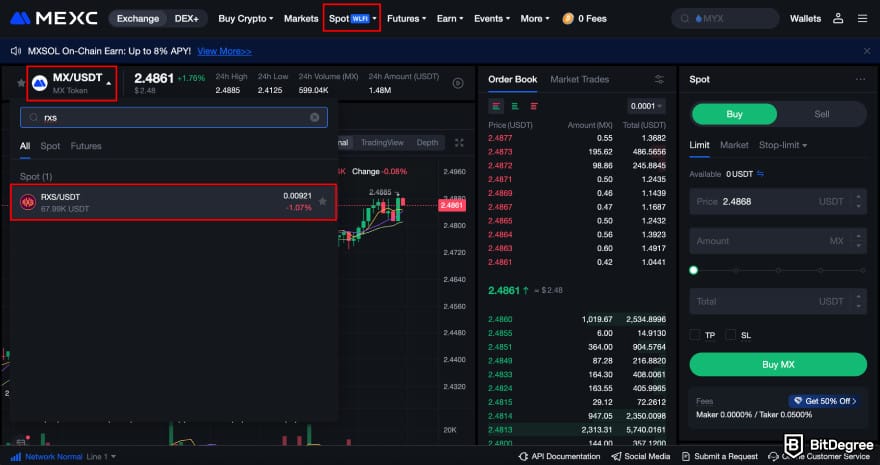Open the user profile icon
This screenshot has width=880, height=465.
(x=838, y=19)
